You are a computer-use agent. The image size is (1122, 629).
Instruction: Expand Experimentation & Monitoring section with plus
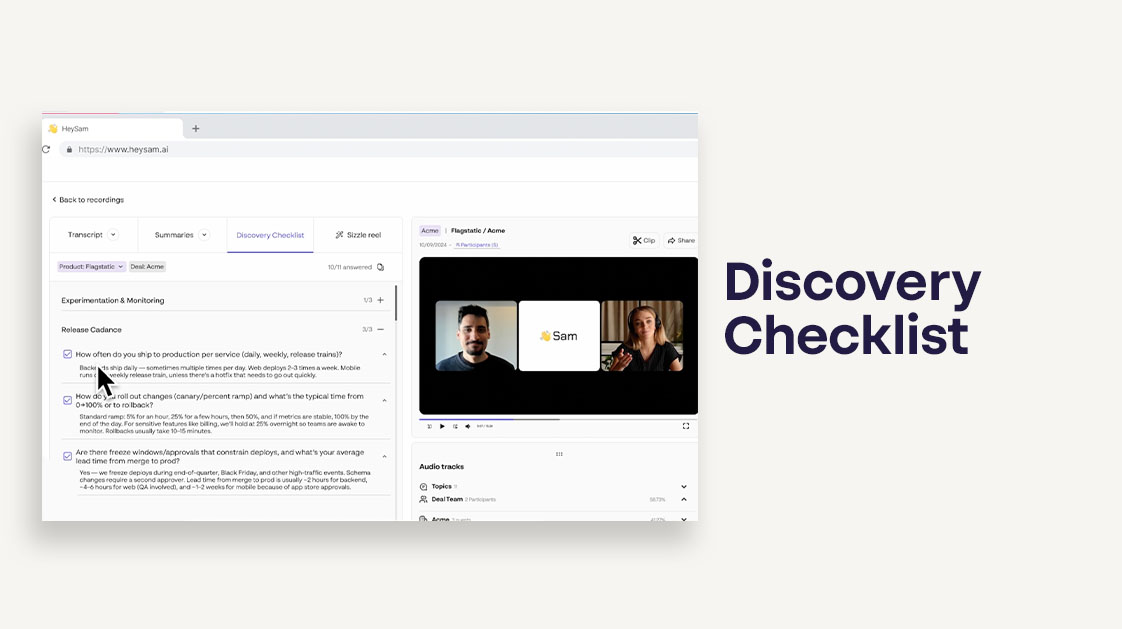pos(381,301)
